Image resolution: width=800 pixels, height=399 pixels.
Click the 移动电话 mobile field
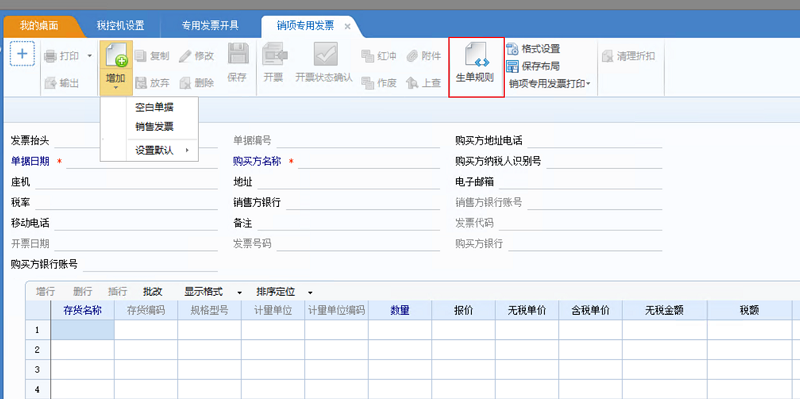pyautogui.click(x=136, y=224)
